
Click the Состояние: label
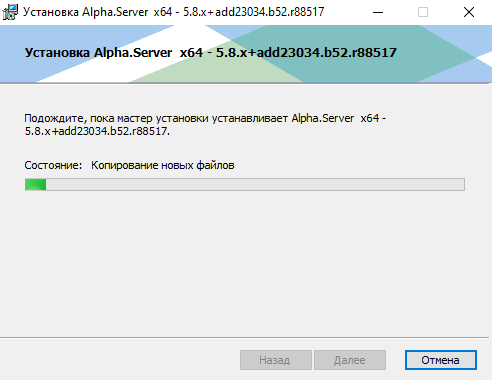pyautogui.click(x=53, y=165)
